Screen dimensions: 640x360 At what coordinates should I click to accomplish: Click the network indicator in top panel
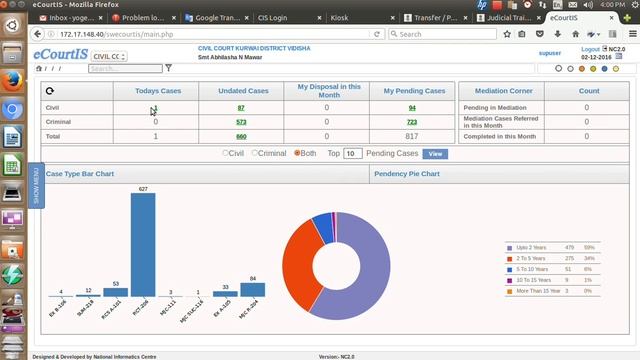[x=542, y=4]
